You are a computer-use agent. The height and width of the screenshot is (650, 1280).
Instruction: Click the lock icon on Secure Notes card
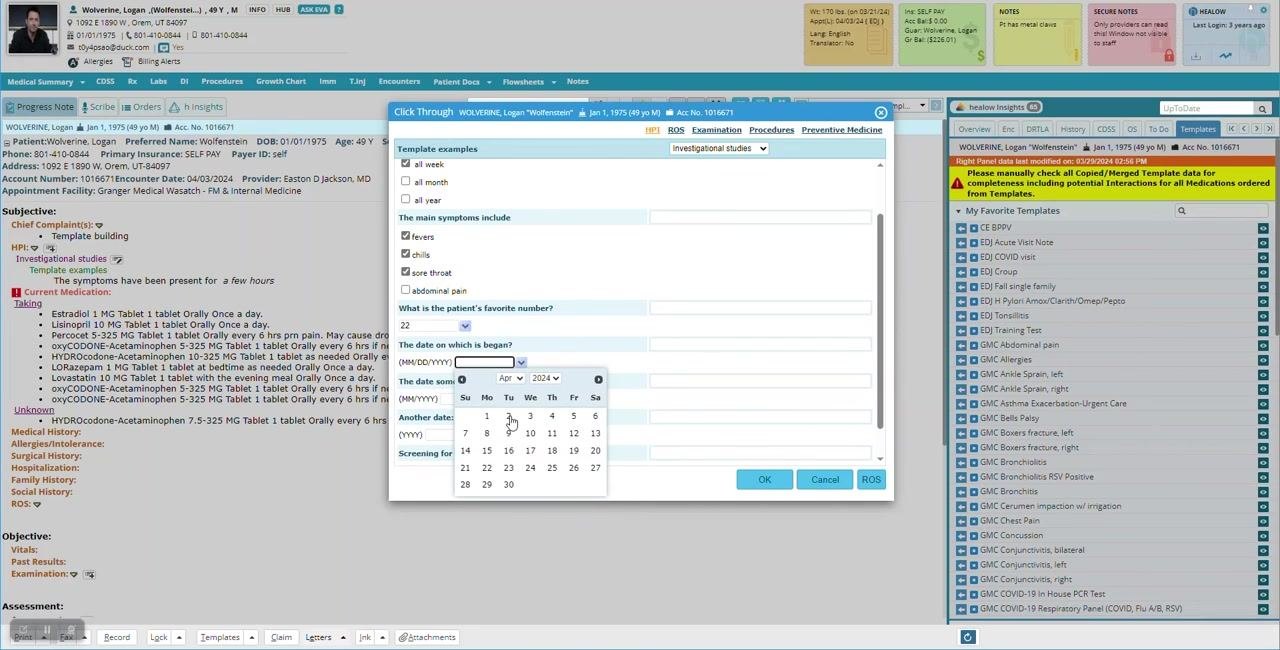pos(1168,56)
